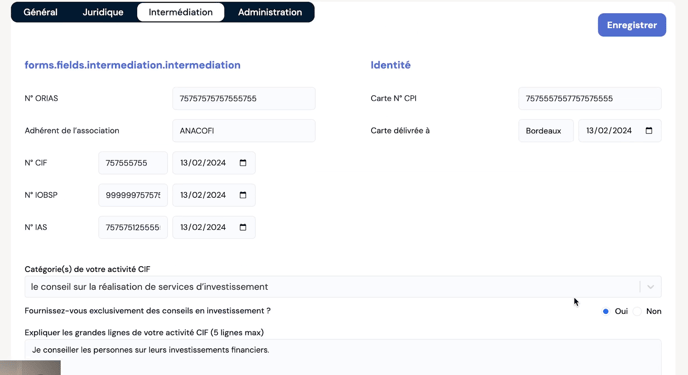Open calendar picker for N° IAS date
Viewport: 688px width, 375px height.
(243, 227)
